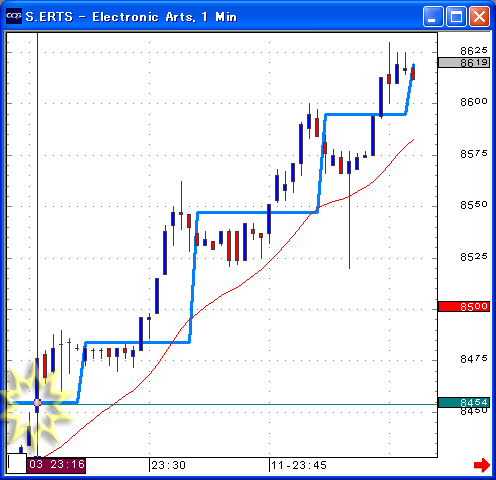Select the 03 23:16 cursor time label
This screenshot has width=496, height=480.
[x=56, y=465]
